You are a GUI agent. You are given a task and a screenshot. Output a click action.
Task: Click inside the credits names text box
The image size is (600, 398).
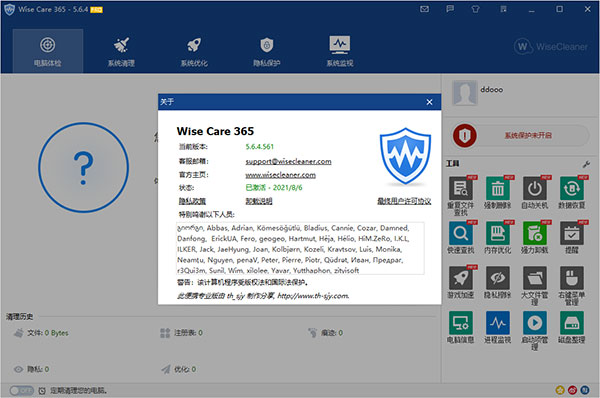(x=300, y=248)
